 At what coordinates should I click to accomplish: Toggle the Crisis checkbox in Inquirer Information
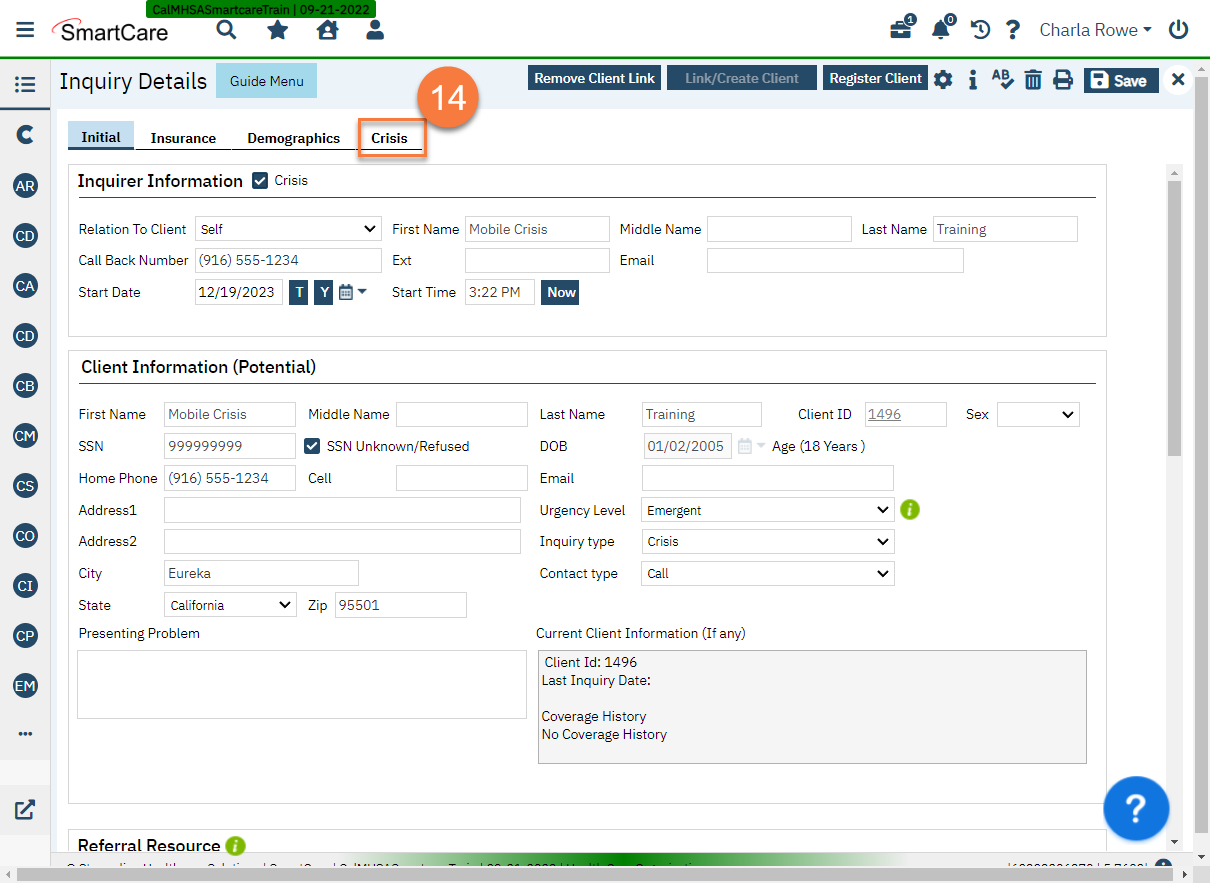click(x=260, y=181)
